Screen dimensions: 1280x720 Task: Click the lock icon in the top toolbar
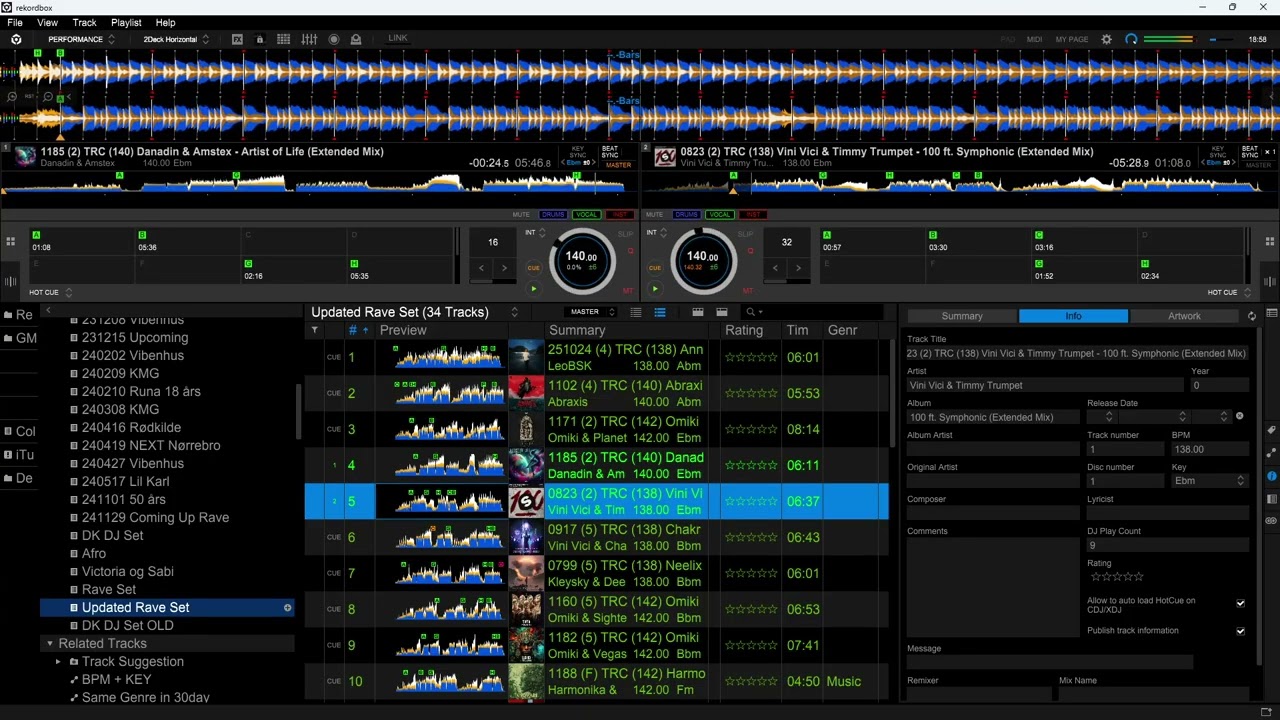pyautogui.click(x=260, y=39)
